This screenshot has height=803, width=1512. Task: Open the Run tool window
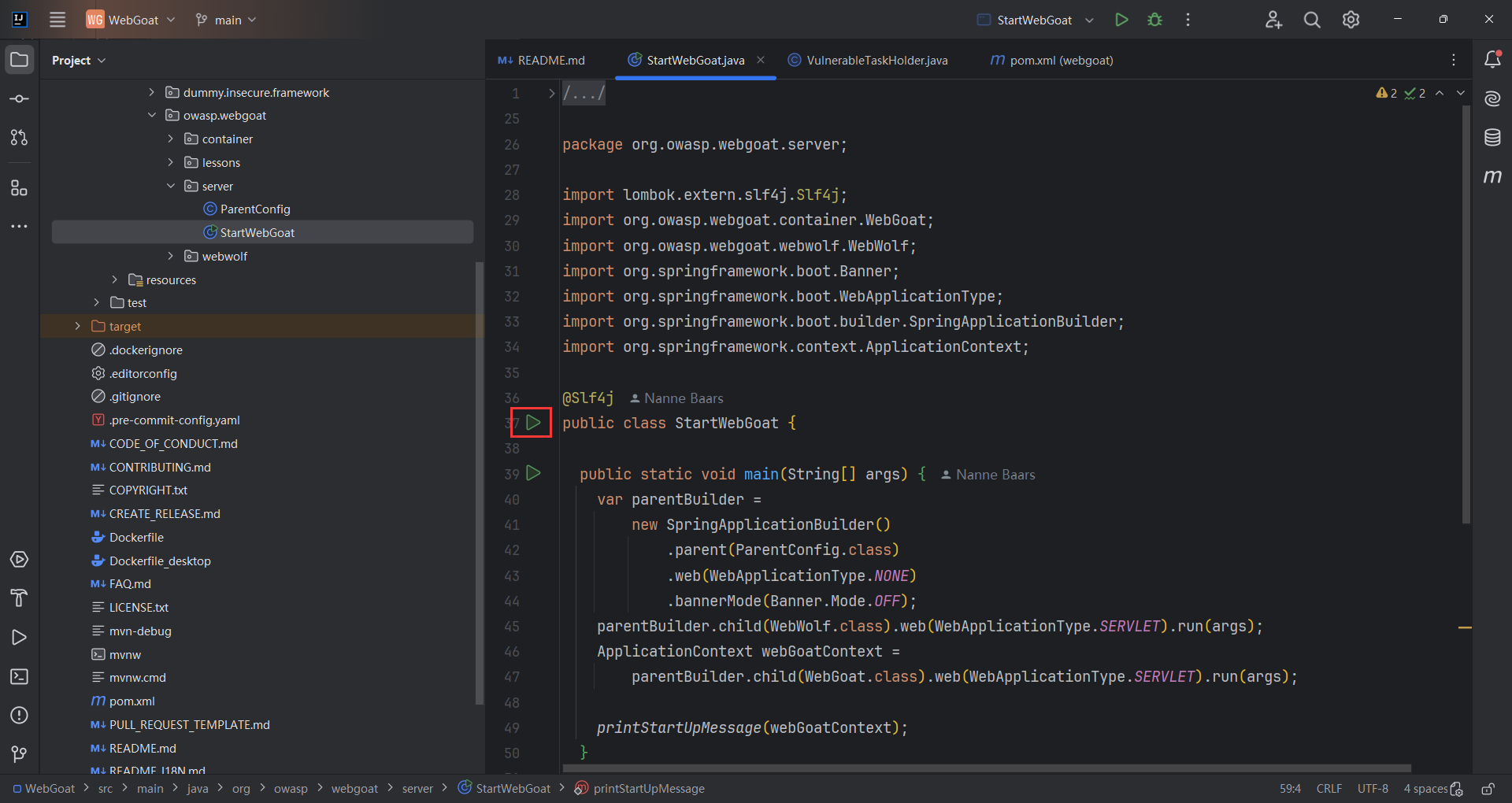(20, 638)
